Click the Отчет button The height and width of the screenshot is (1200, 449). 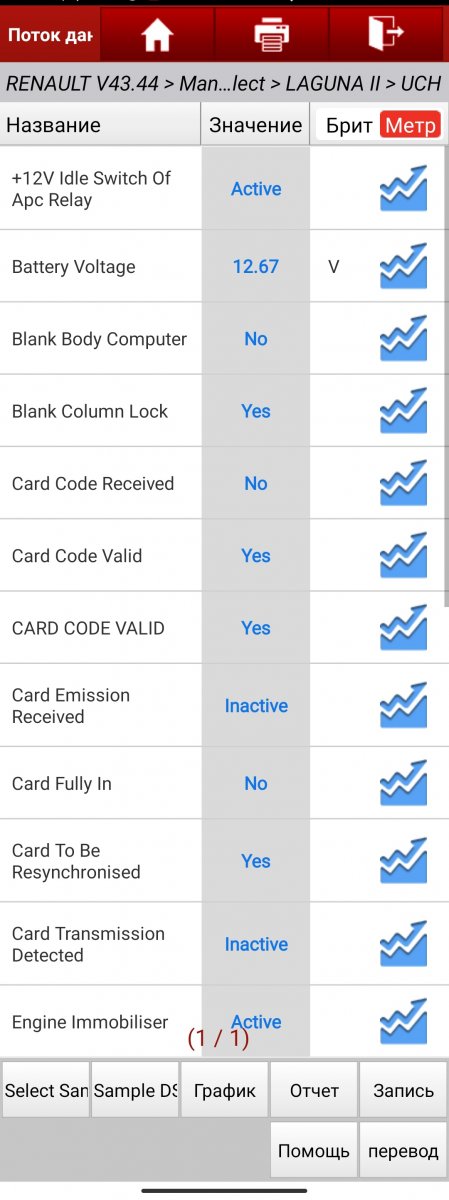coord(314,1090)
